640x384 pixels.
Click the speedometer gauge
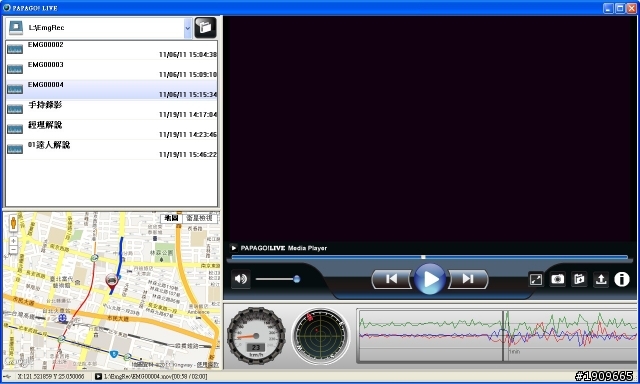[256, 336]
